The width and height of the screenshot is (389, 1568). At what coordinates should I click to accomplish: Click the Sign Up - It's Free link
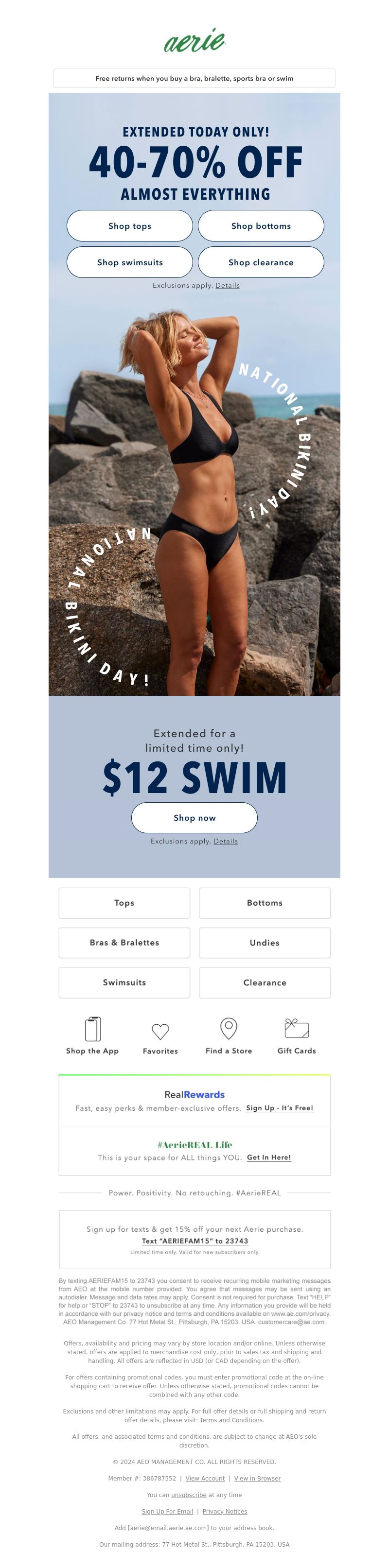(x=280, y=1108)
